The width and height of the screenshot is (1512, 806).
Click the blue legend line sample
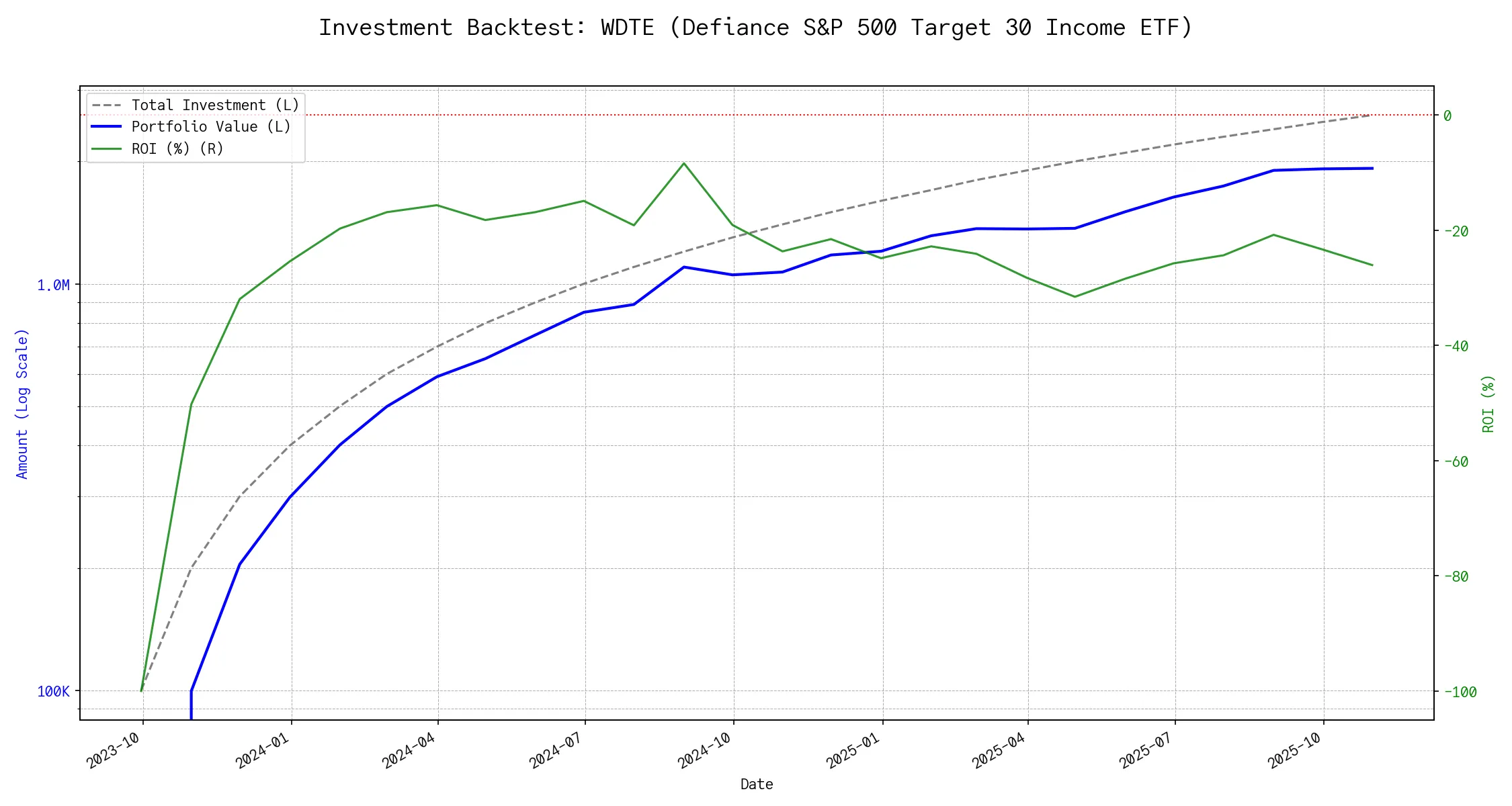(x=107, y=127)
